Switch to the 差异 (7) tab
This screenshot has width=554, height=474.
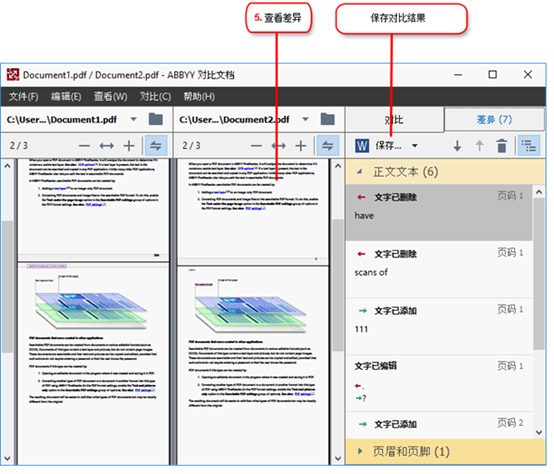tap(494, 120)
